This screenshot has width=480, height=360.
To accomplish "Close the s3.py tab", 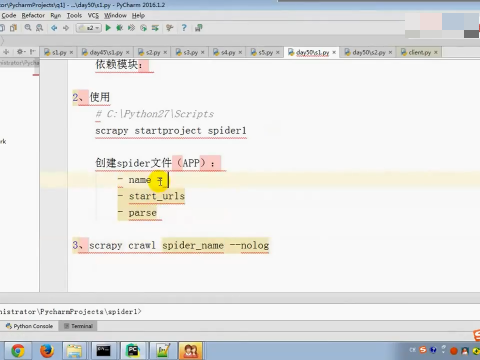I will [203, 52].
